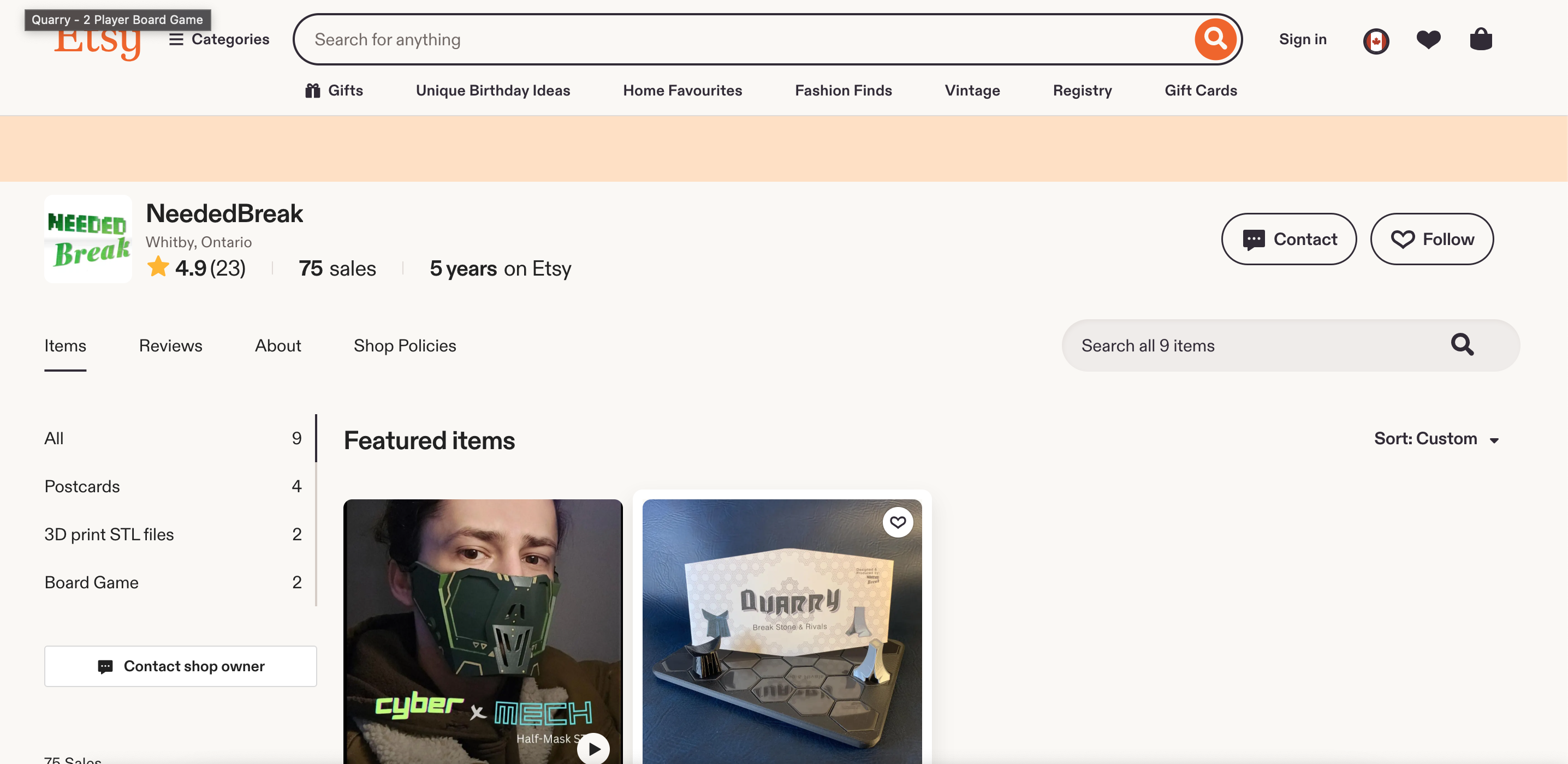Screen dimensions: 1568x764
Task: Play the Cyber Mech mask video
Action: pos(593,749)
